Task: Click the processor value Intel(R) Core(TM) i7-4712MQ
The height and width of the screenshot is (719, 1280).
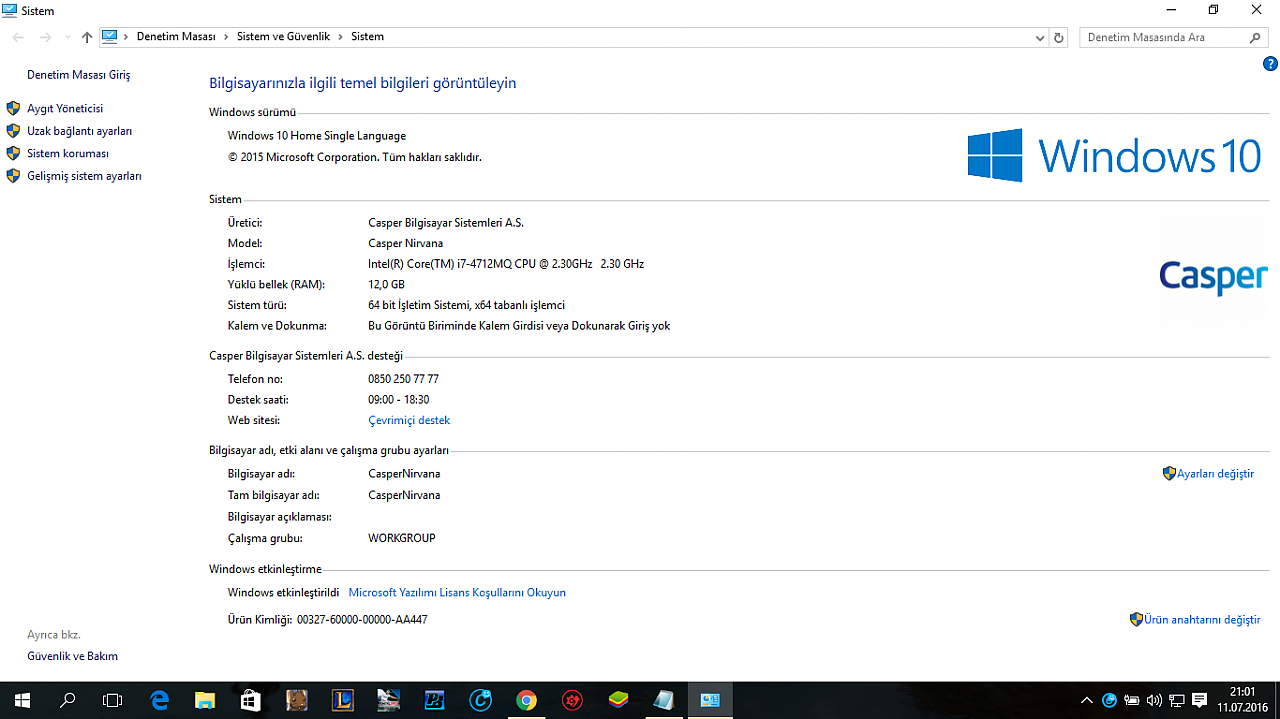Action: pos(506,264)
